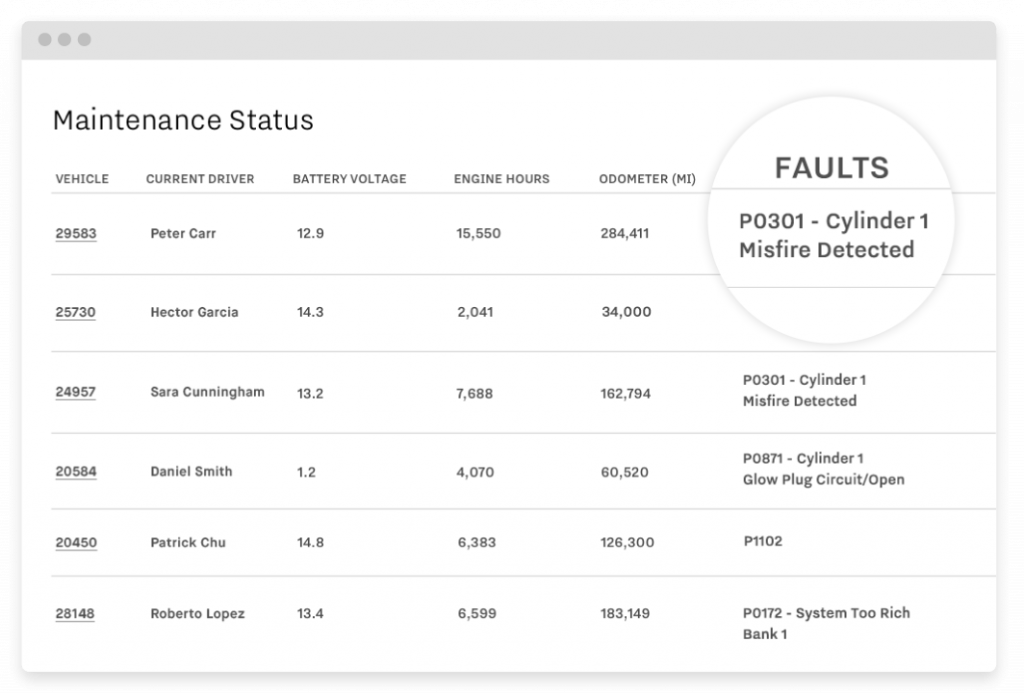Sort table by the VEHICLE column
This screenshot has height=693, width=1024.
(x=81, y=179)
